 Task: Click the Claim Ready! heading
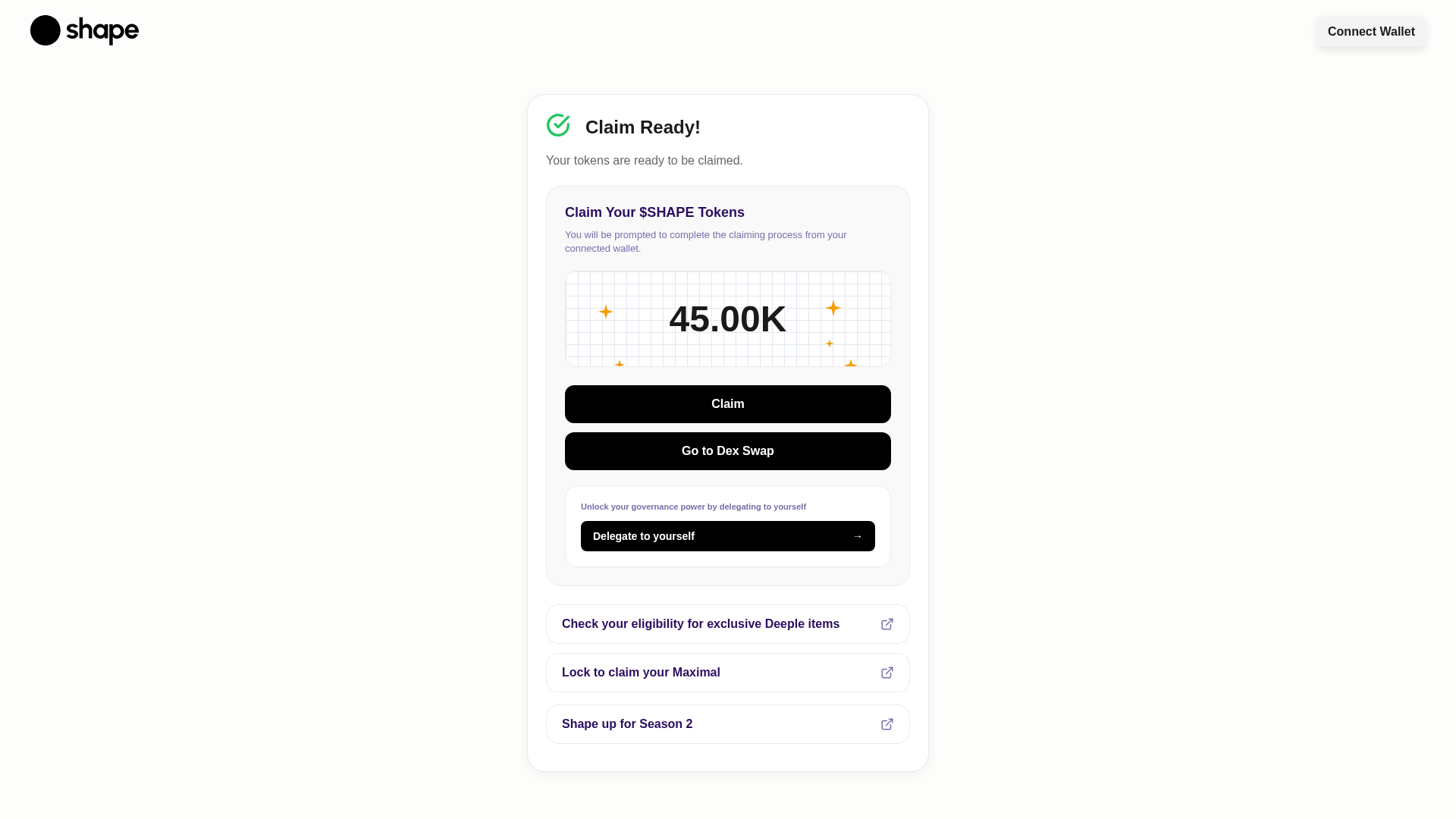[642, 127]
